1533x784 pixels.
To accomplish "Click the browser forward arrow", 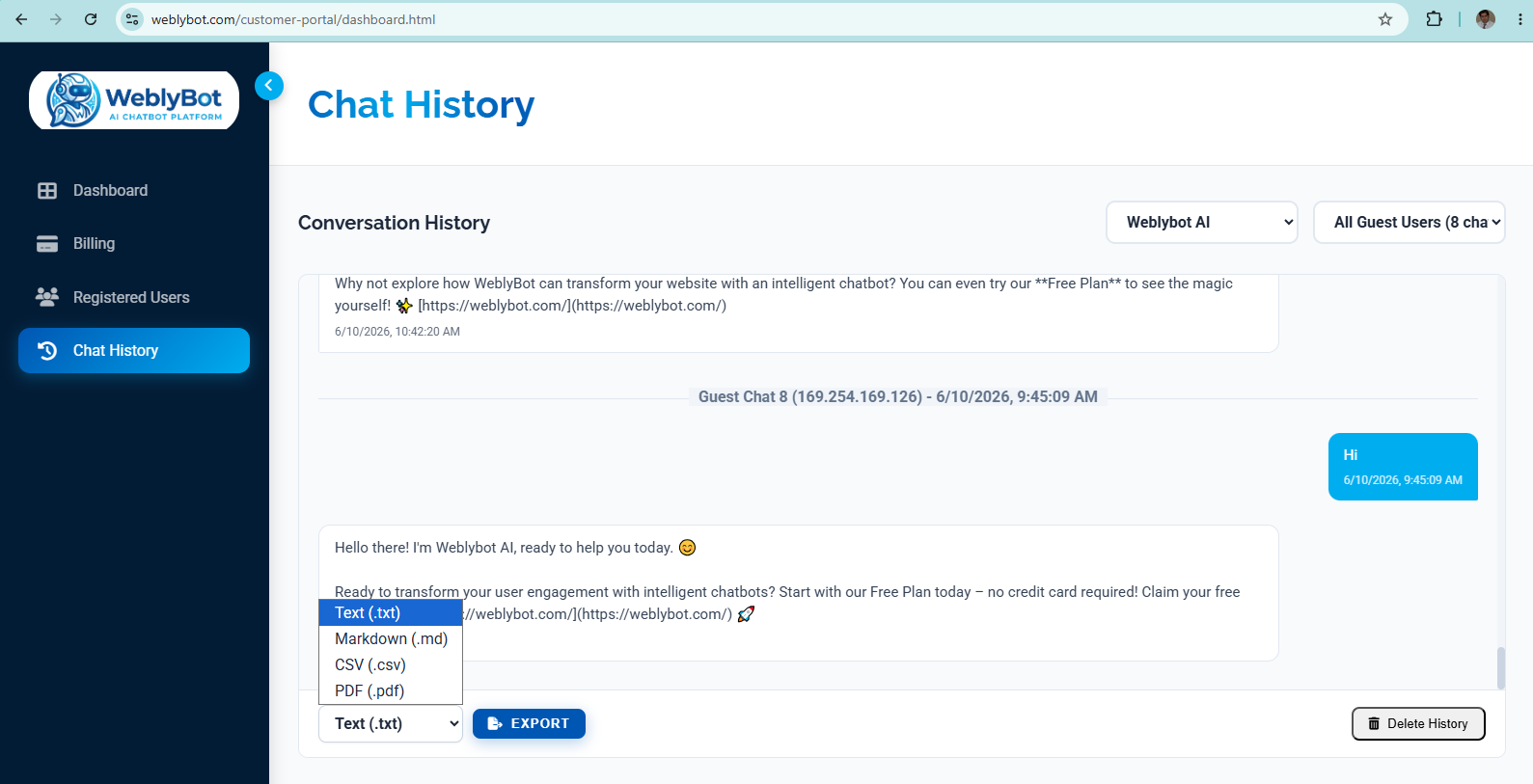I will point(56,19).
